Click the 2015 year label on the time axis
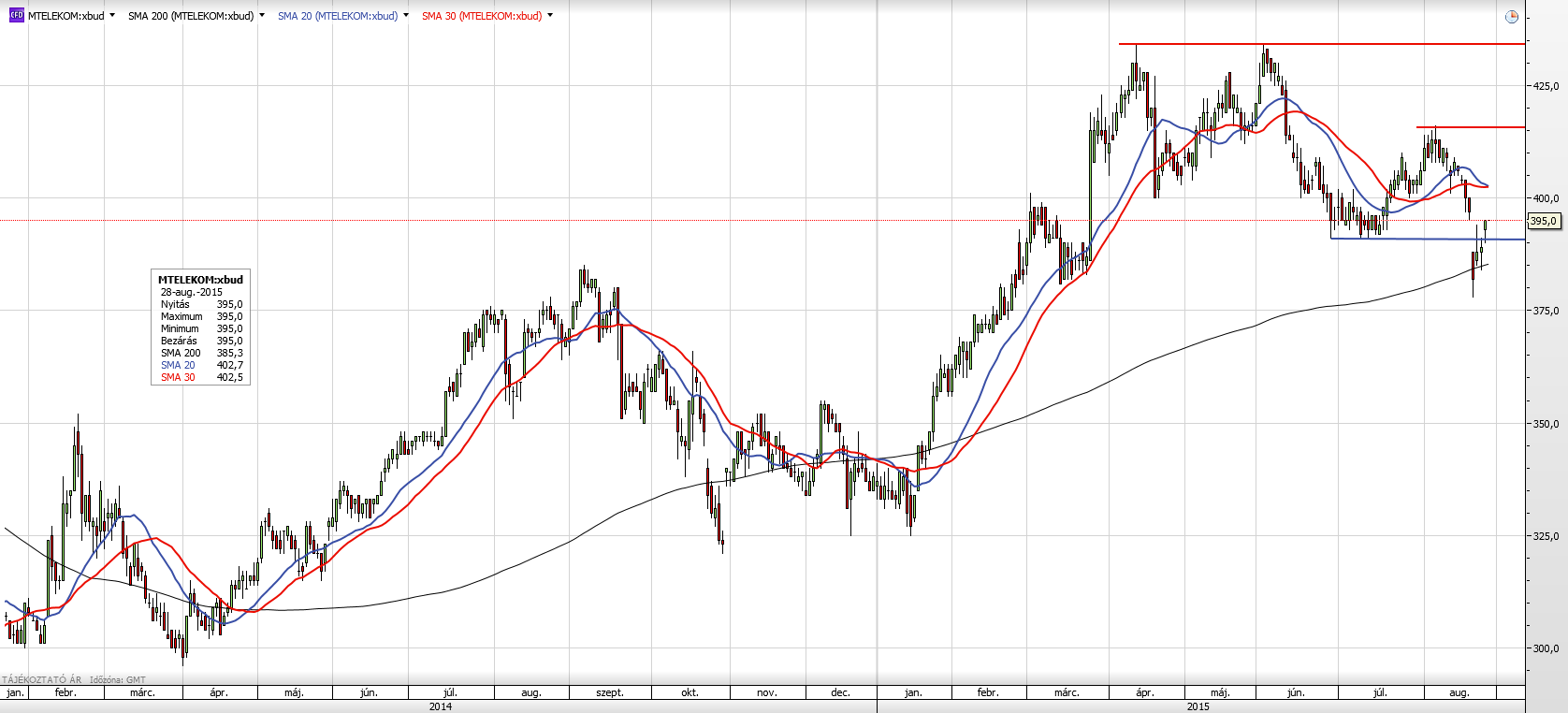1568x713 pixels. coord(1198,706)
